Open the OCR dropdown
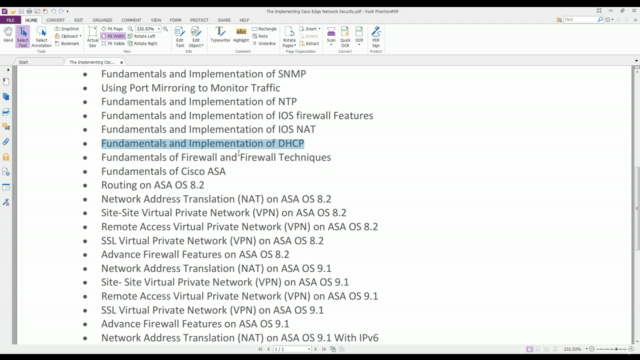 359,36
